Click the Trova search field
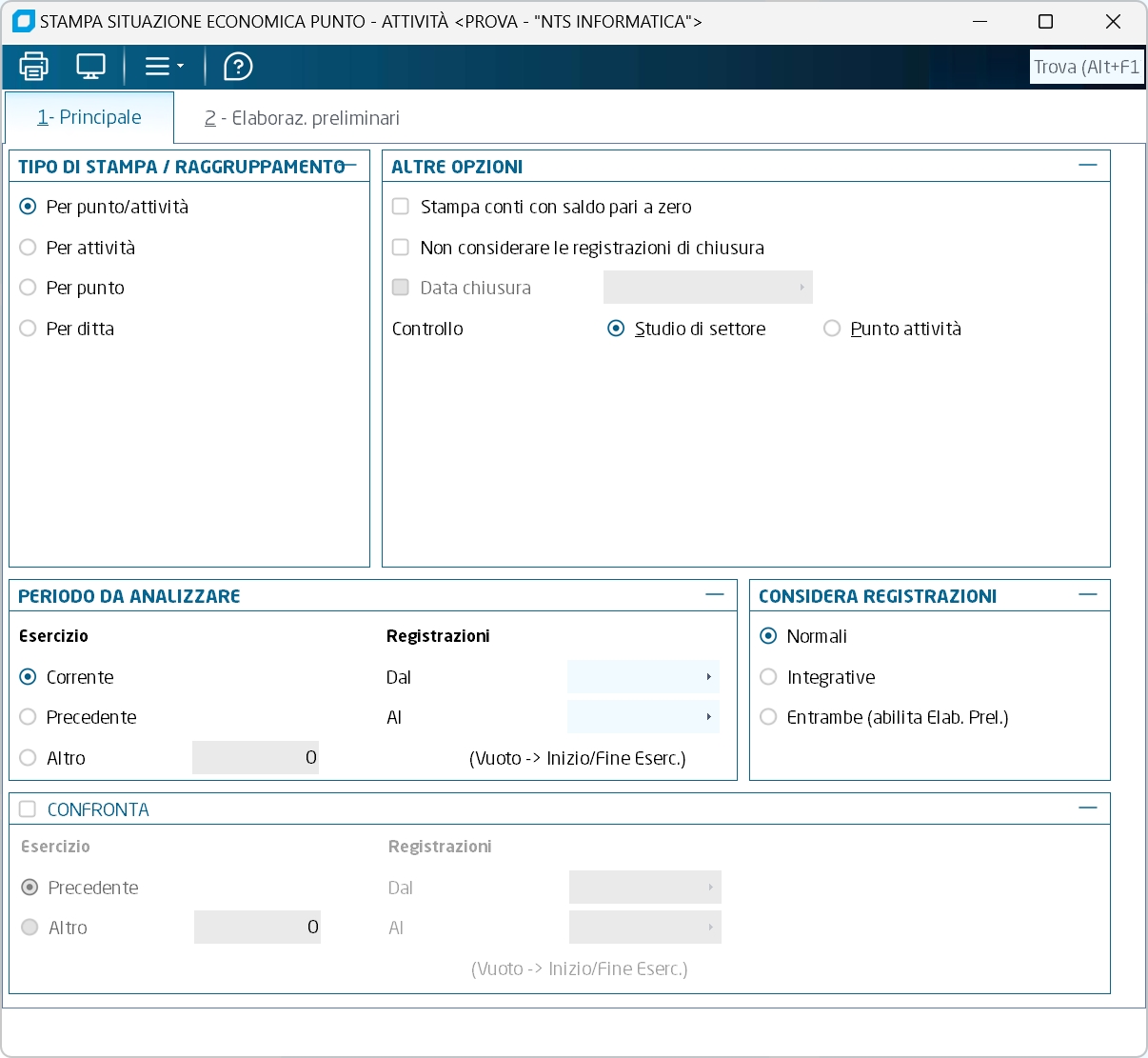 (1086, 67)
